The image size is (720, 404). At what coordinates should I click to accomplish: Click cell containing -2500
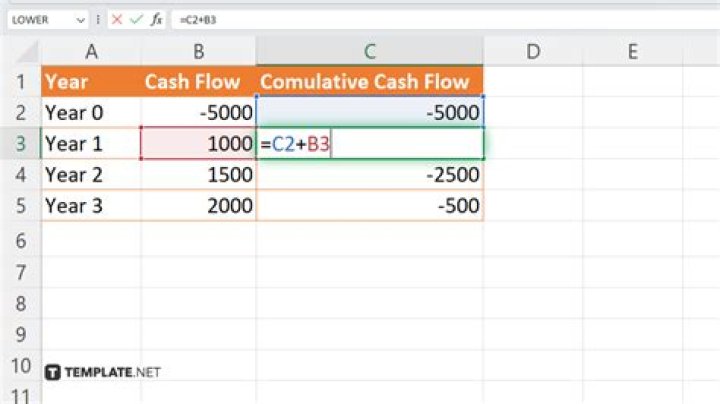coord(370,175)
